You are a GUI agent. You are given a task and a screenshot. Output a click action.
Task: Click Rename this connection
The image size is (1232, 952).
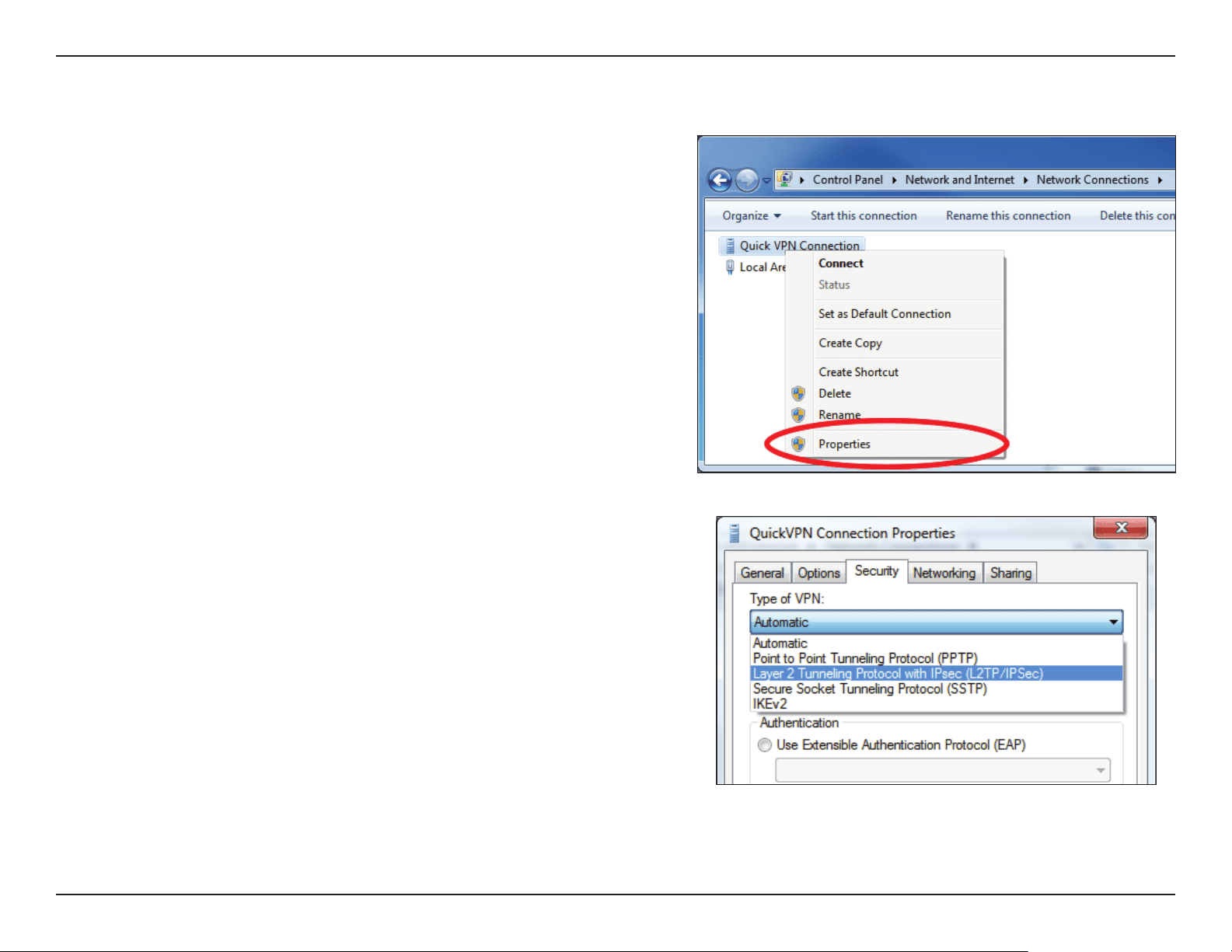point(1008,216)
